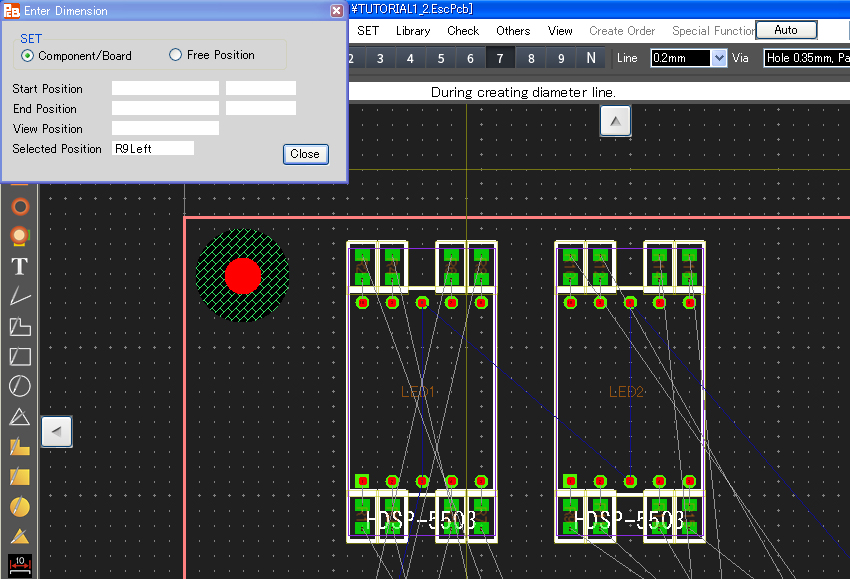Open the View menu

560,31
